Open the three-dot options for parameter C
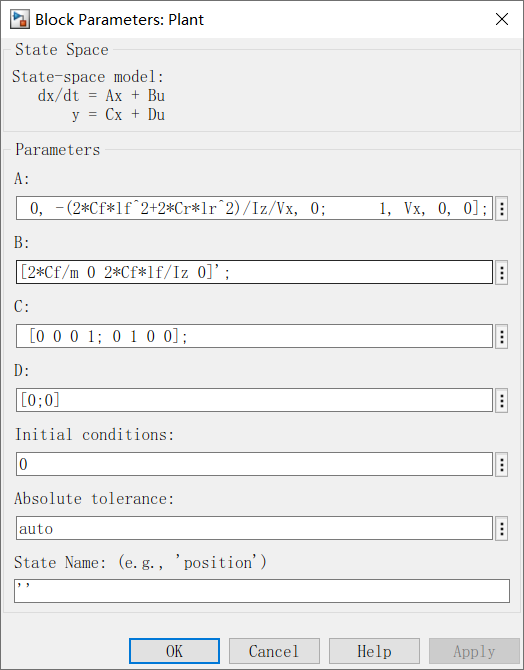Viewport: 524px width, 670px height. [x=502, y=337]
